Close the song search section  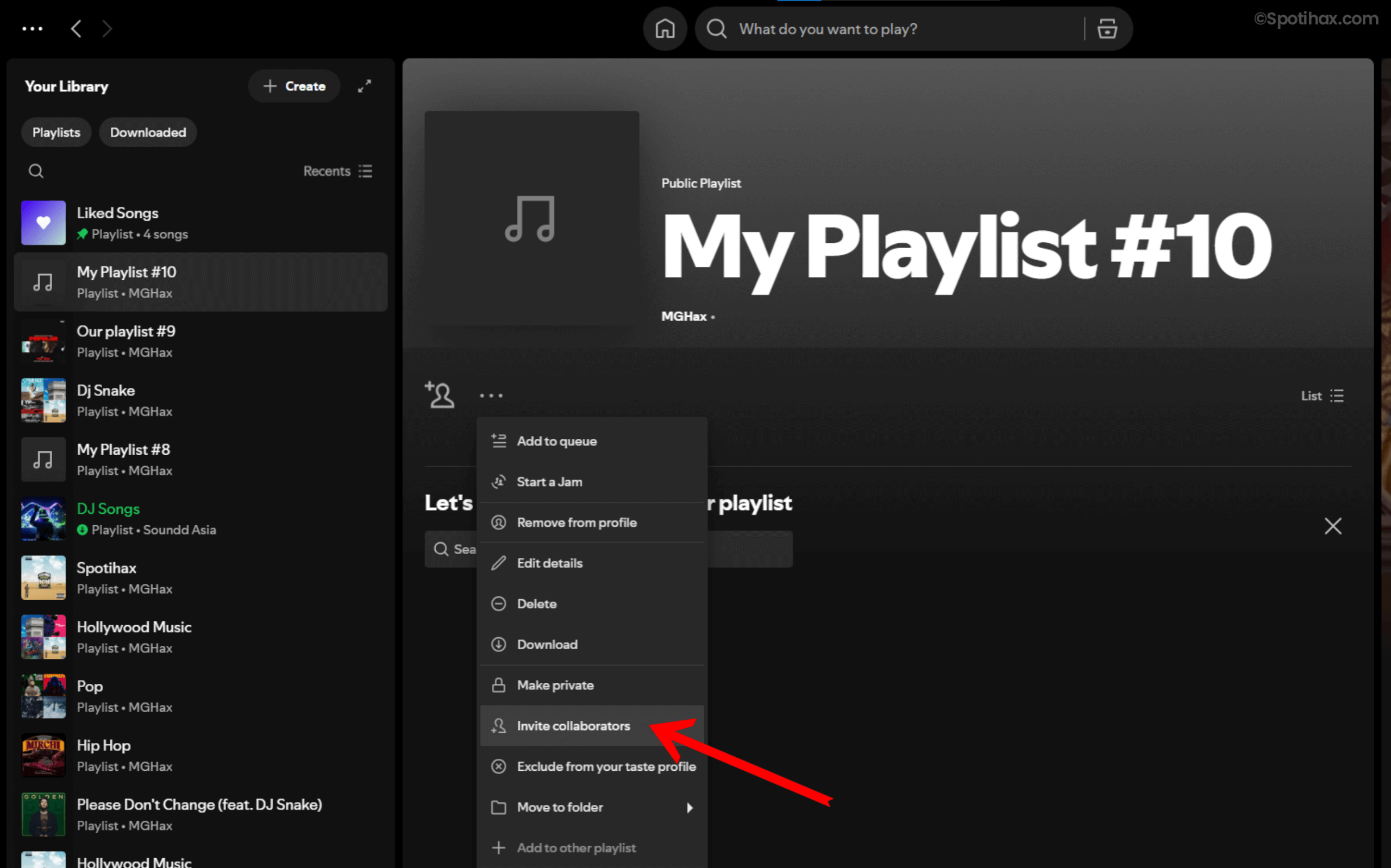[x=1332, y=526]
